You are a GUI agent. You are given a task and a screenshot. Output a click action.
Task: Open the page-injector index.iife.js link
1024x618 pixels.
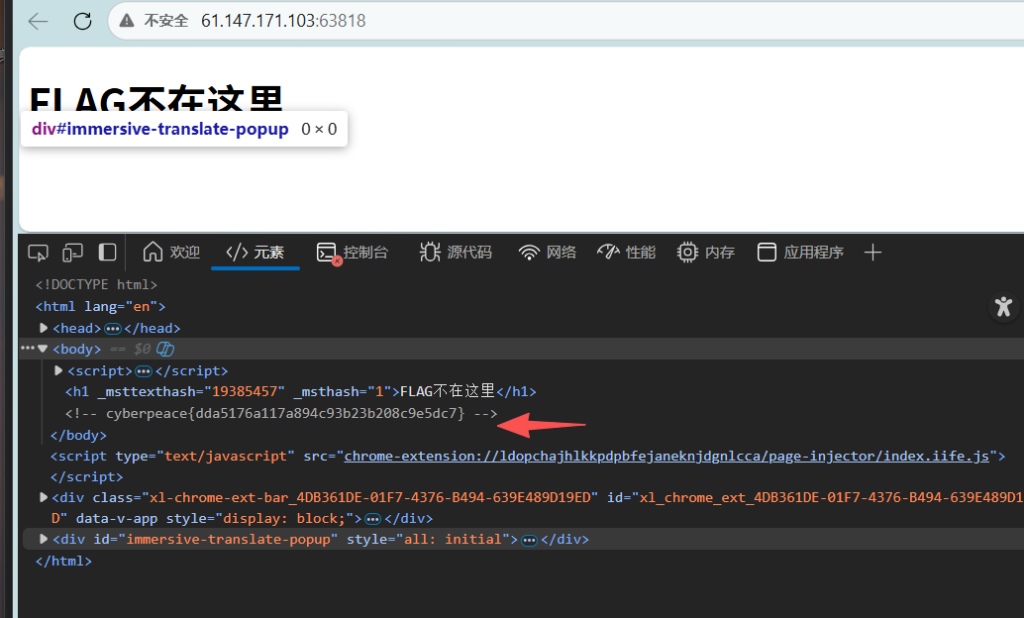coord(666,456)
